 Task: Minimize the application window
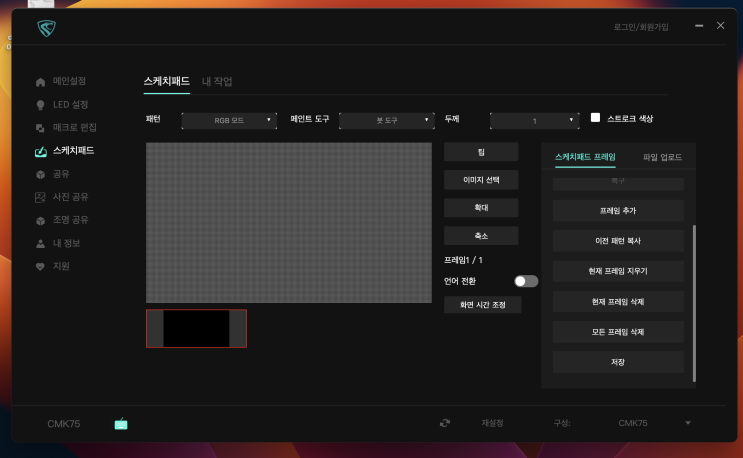pyautogui.click(x=699, y=26)
